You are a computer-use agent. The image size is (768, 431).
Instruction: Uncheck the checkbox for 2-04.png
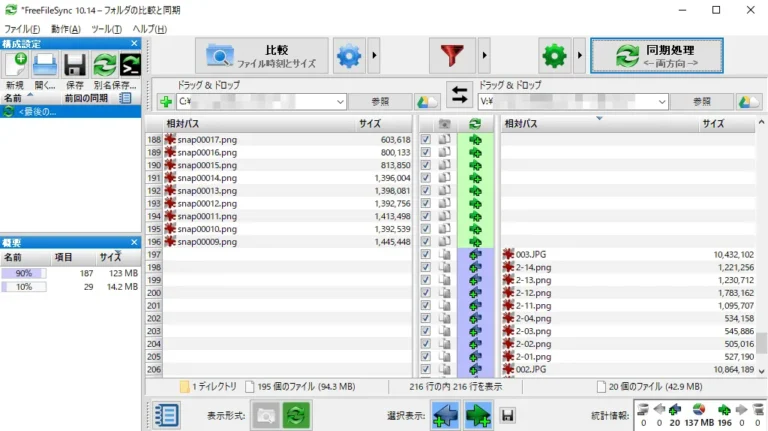426,318
